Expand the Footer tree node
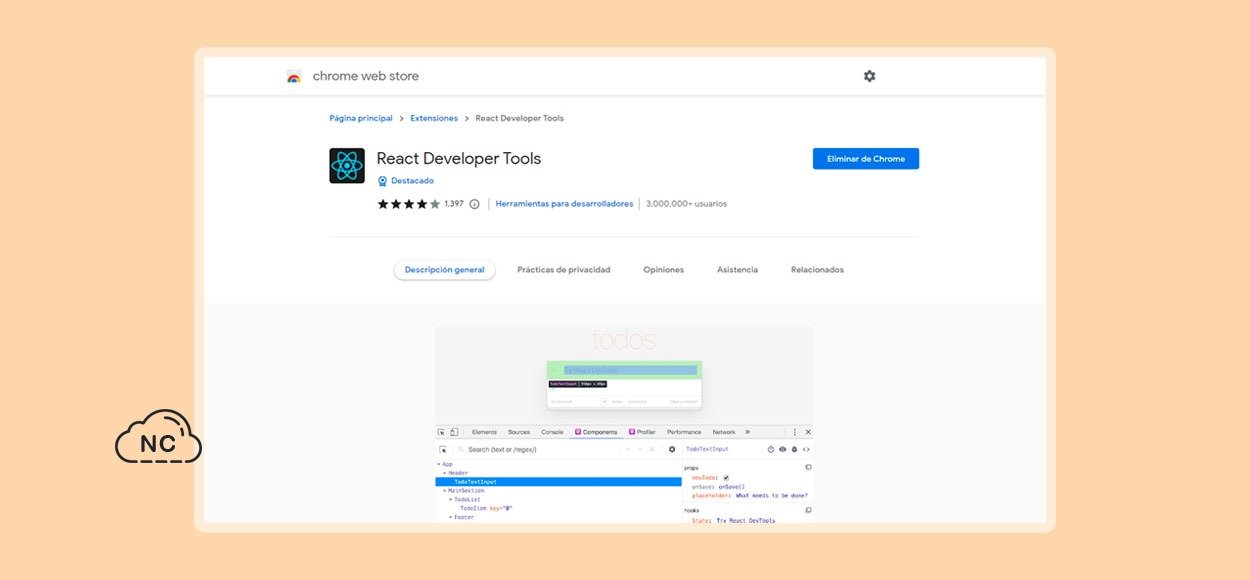 pos(451,517)
